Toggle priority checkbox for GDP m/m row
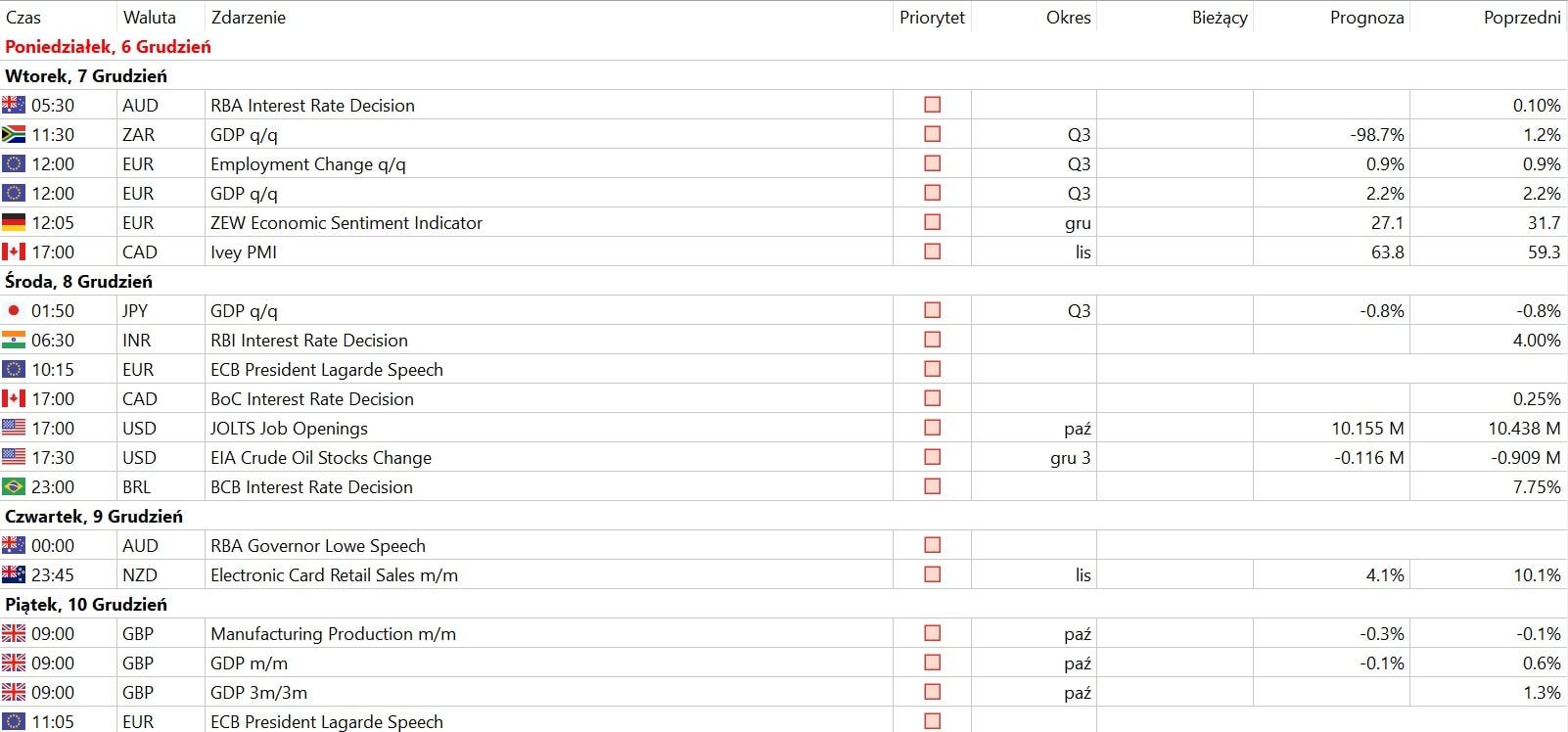Screen dimensions: 1568x732 coord(933,663)
